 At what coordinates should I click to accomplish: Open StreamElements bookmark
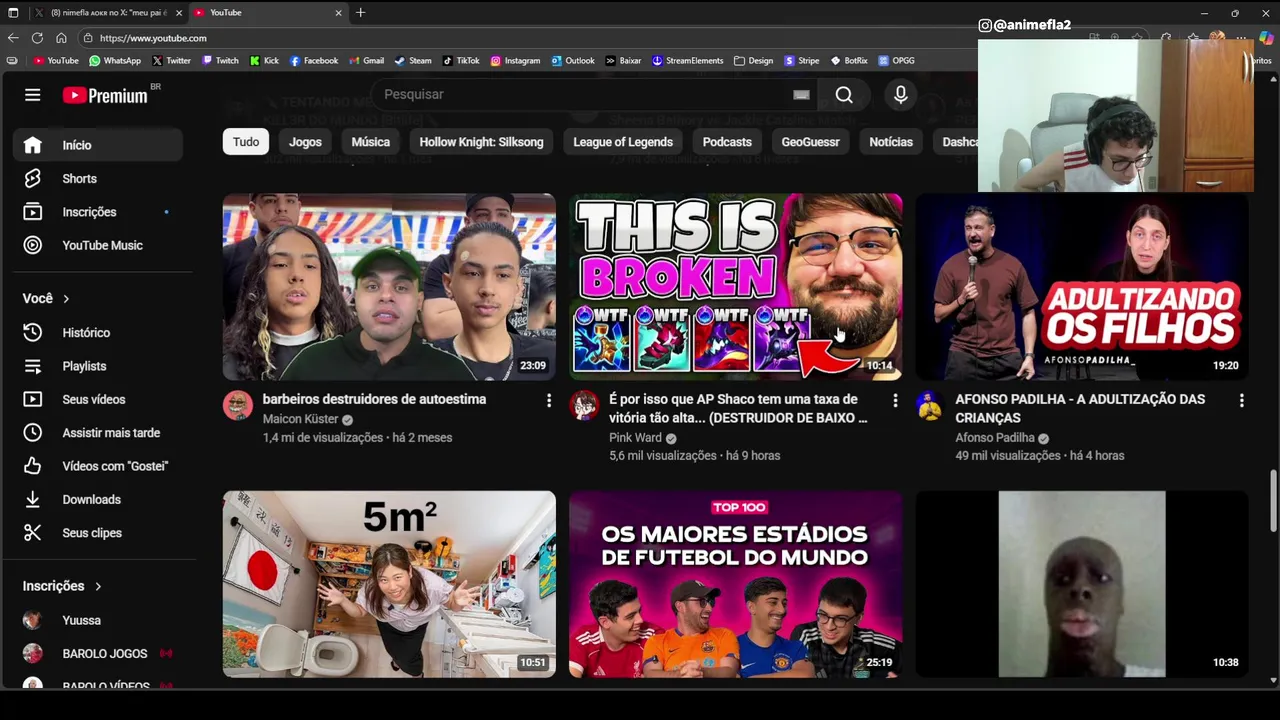(687, 60)
